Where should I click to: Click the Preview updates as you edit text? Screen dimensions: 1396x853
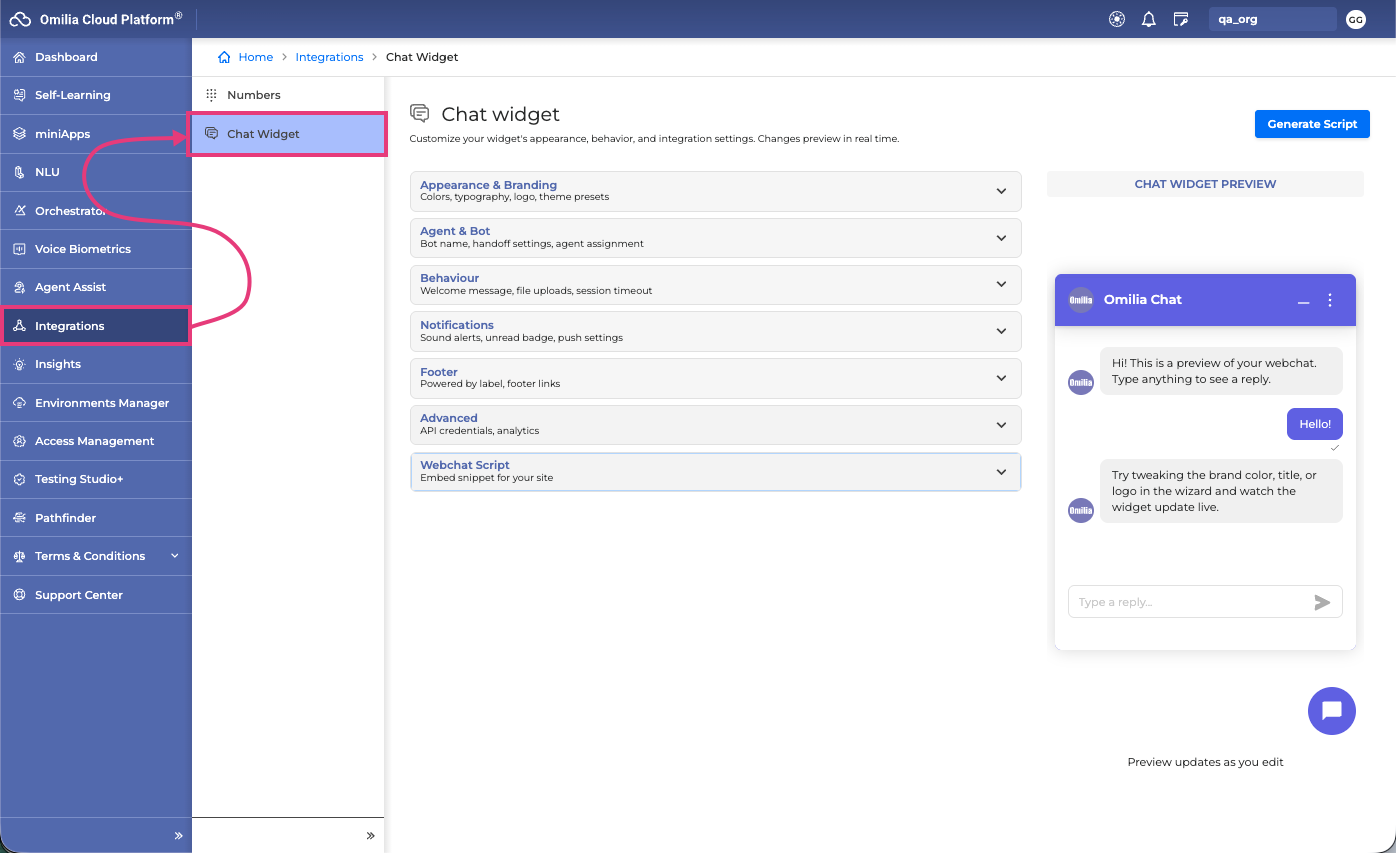tap(1205, 762)
